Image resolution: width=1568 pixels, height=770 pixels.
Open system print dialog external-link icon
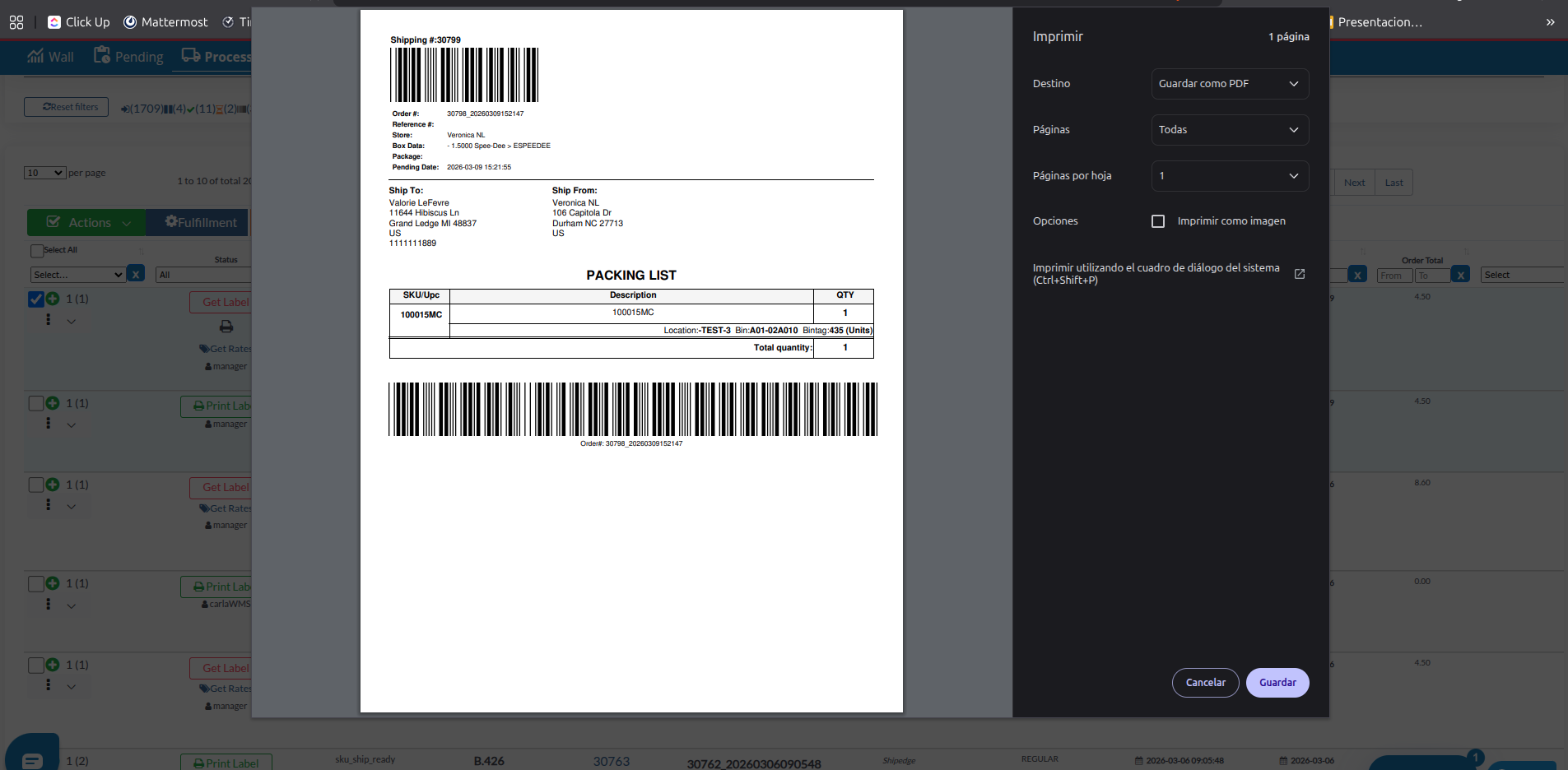(x=1300, y=274)
